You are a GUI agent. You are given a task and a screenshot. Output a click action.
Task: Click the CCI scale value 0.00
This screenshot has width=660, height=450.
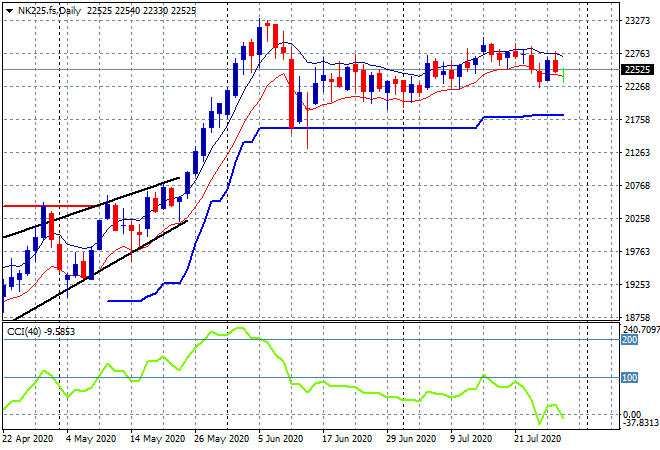click(632, 415)
